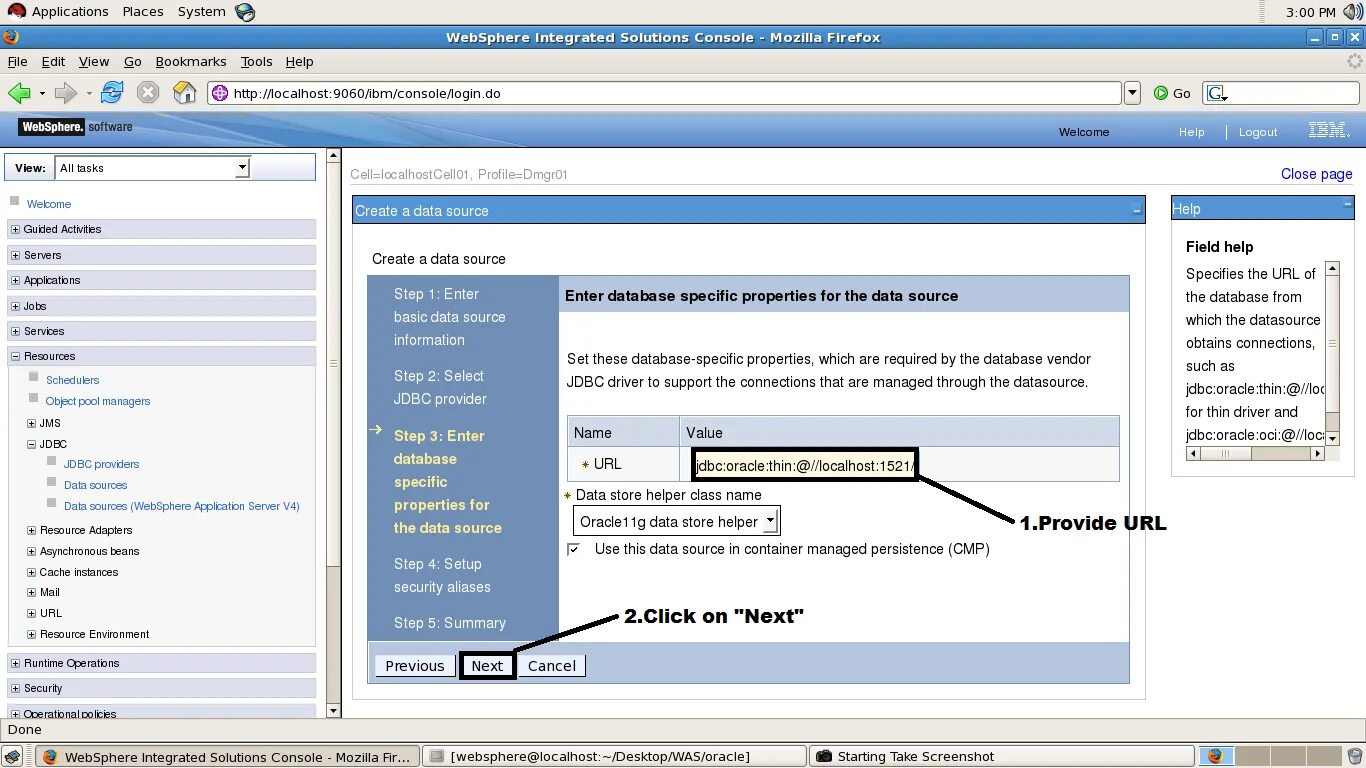Expand the Applications section in navigation
The image size is (1366, 768).
click(x=15, y=280)
